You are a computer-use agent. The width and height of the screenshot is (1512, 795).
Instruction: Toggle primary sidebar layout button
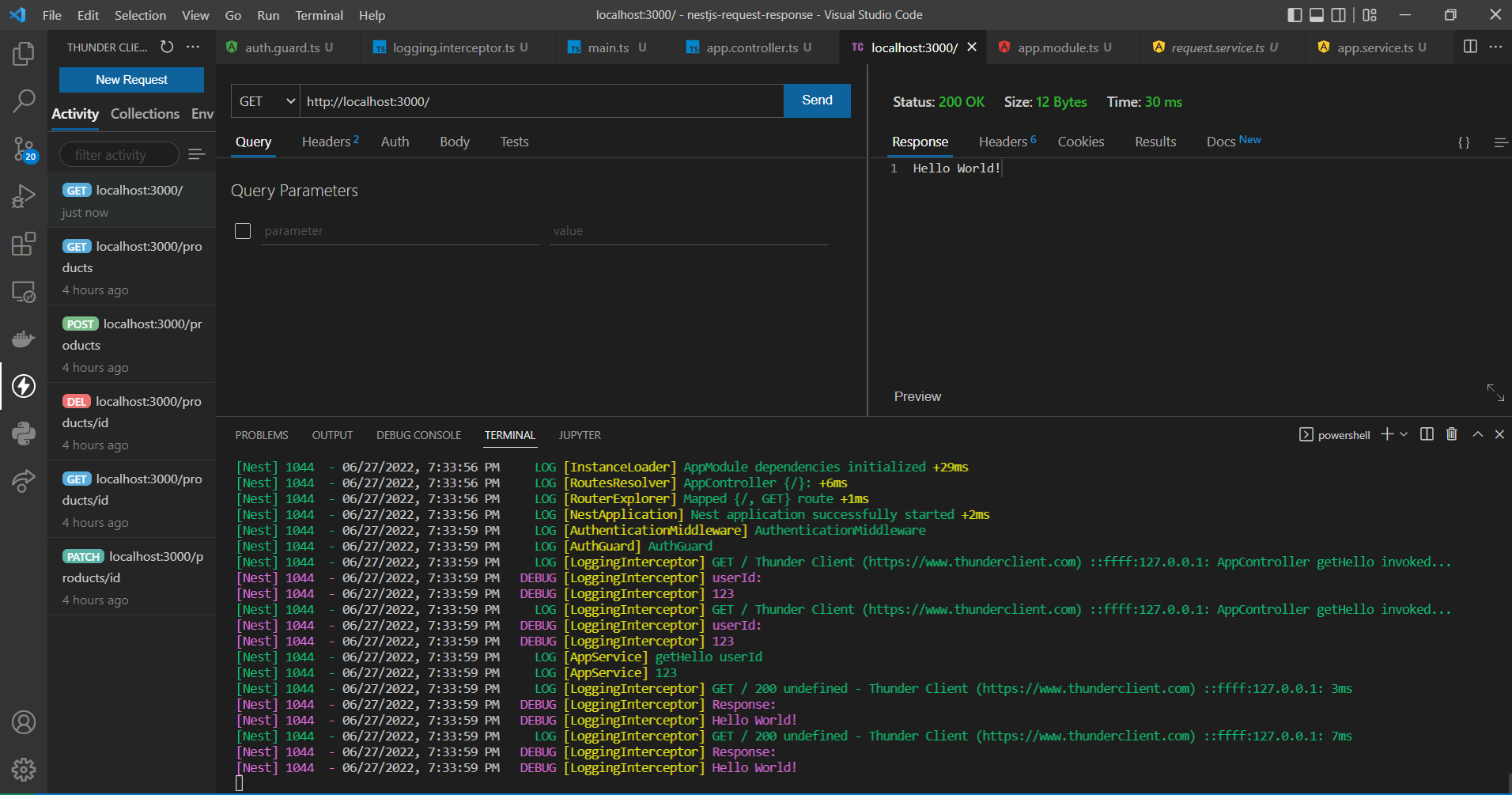[x=1295, y=15]
